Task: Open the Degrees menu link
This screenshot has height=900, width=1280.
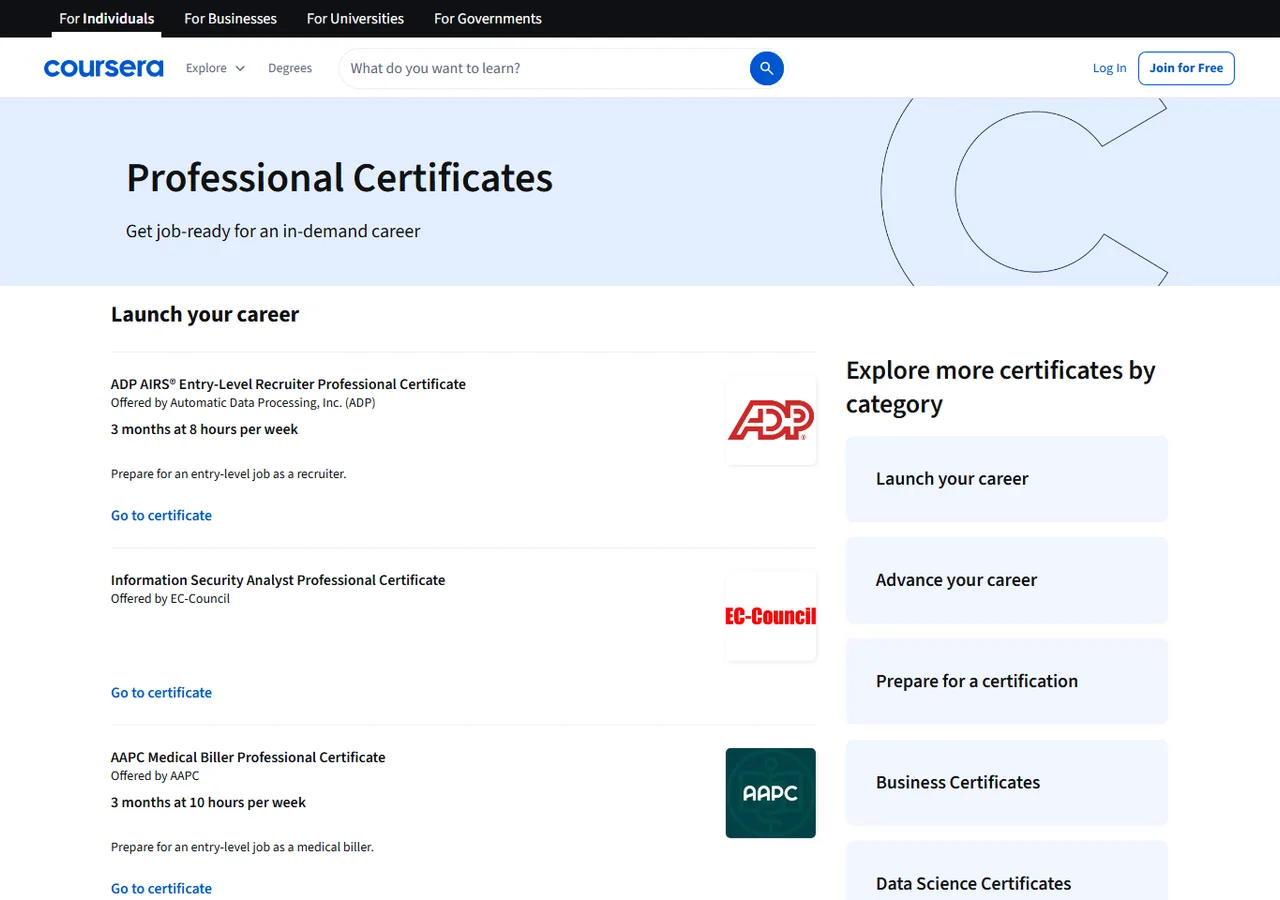Action: [290, 68]
